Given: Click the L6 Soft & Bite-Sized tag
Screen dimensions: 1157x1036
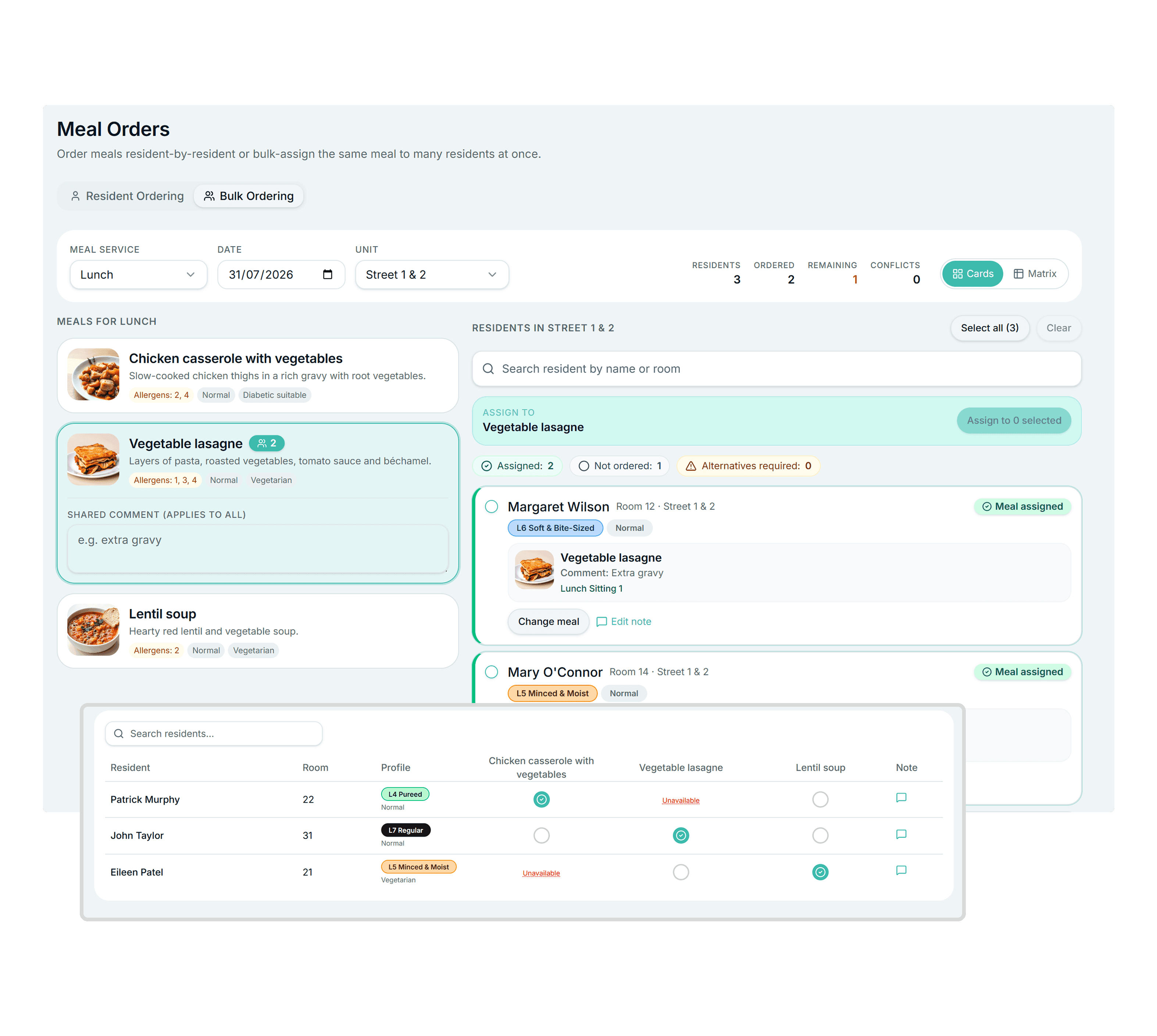Looking at the screenshot, I should [555, 528].
